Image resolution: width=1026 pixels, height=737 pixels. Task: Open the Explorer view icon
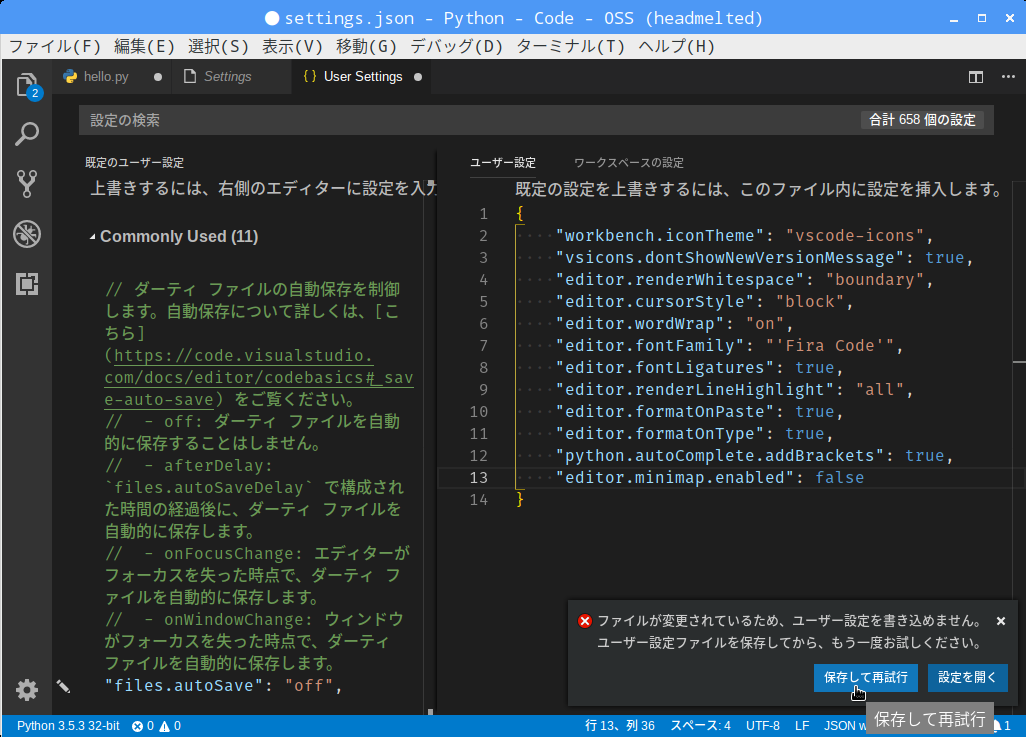point(27,86)
